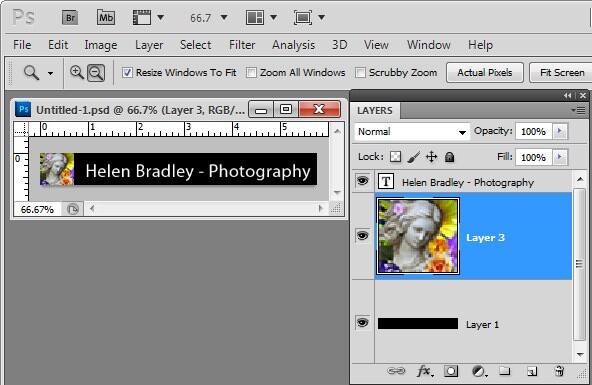
Task: Open the Select menu
Action: [x=196, y=45]
